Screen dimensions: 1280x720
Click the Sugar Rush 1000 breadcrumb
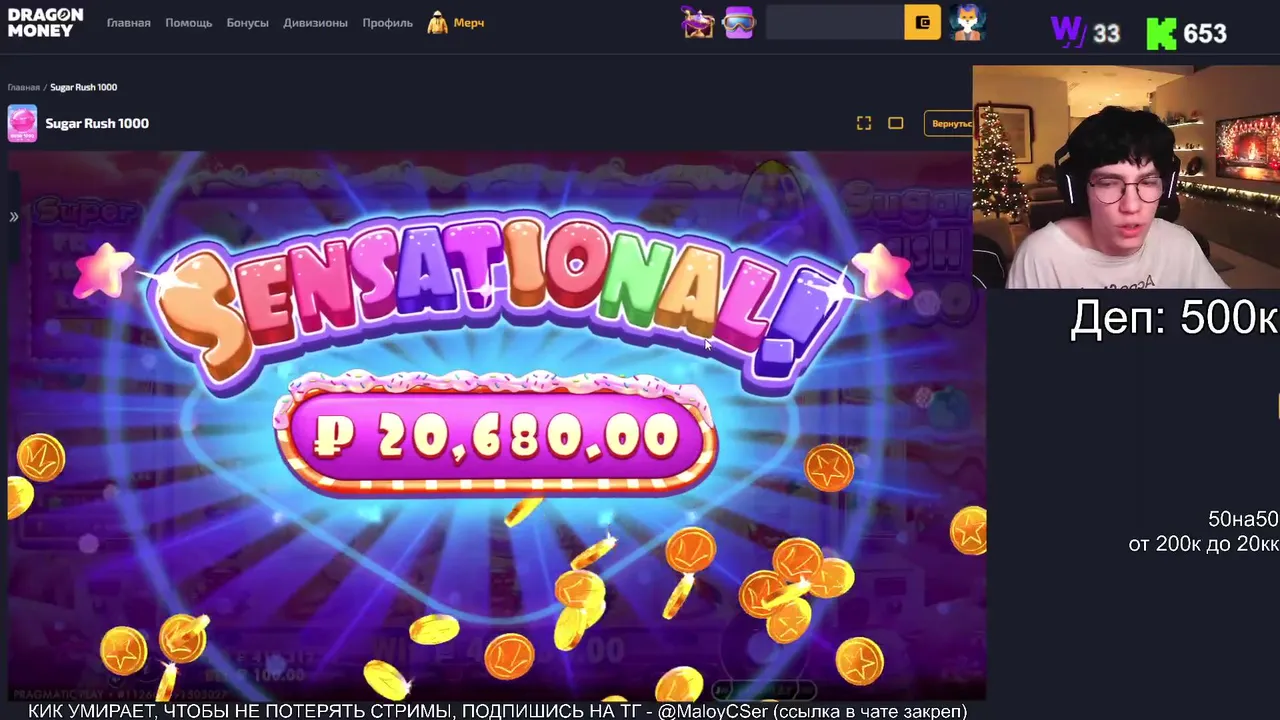click(x=84, y=87)
